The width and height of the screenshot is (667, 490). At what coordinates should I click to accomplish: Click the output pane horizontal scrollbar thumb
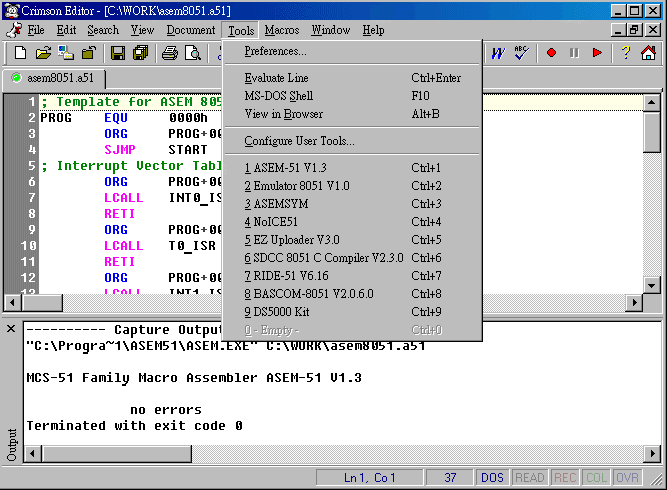117,453
